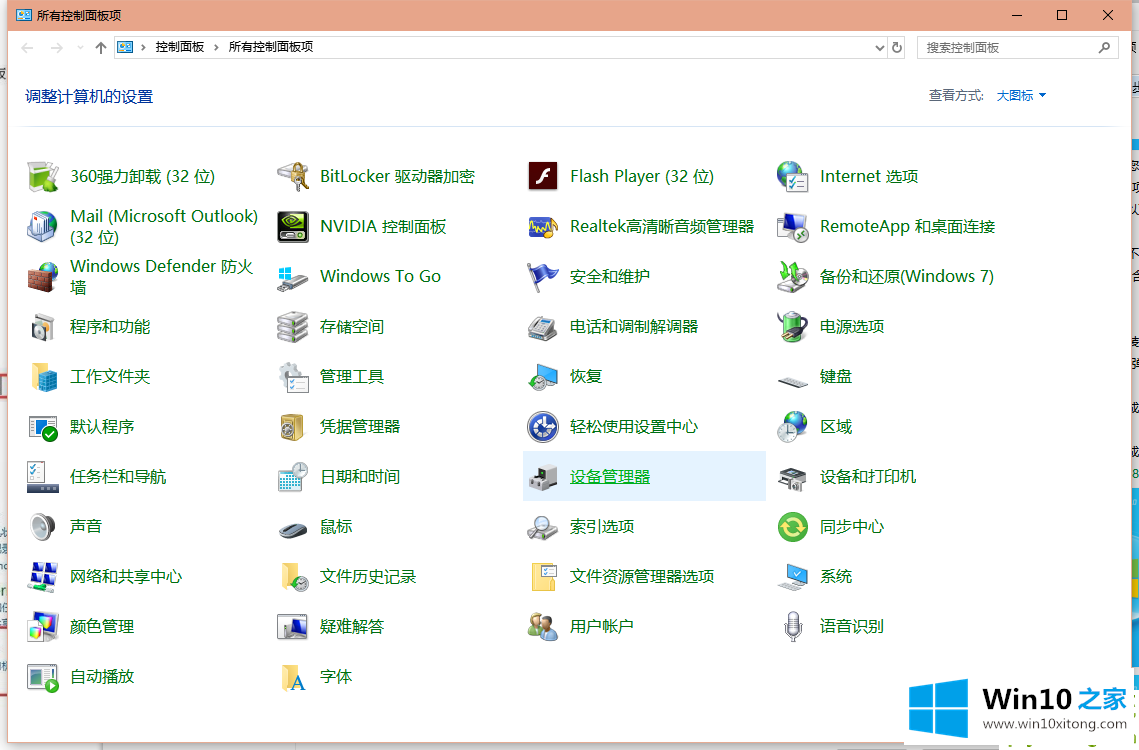
Task: Open the 颜色管理 link
Action: tap(102, 626)
